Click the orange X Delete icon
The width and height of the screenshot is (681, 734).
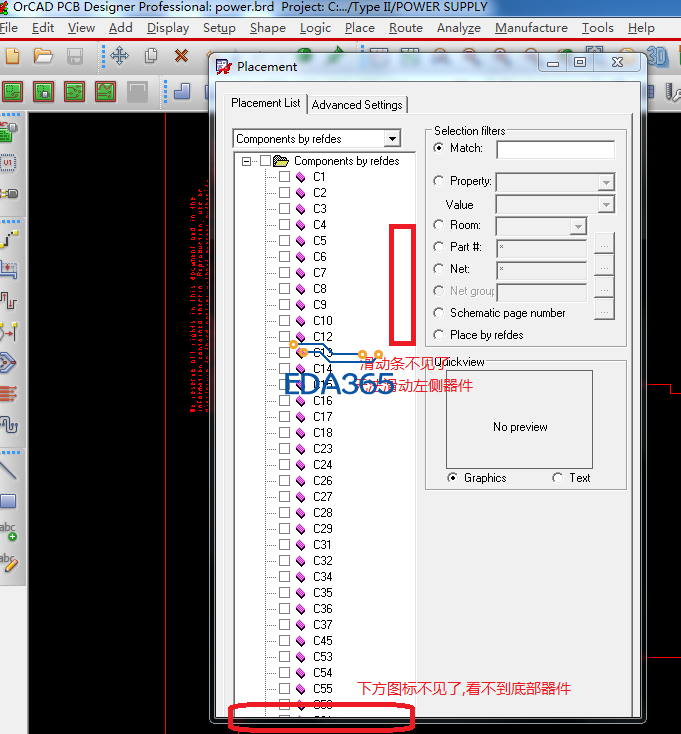[x=181, y=56]
